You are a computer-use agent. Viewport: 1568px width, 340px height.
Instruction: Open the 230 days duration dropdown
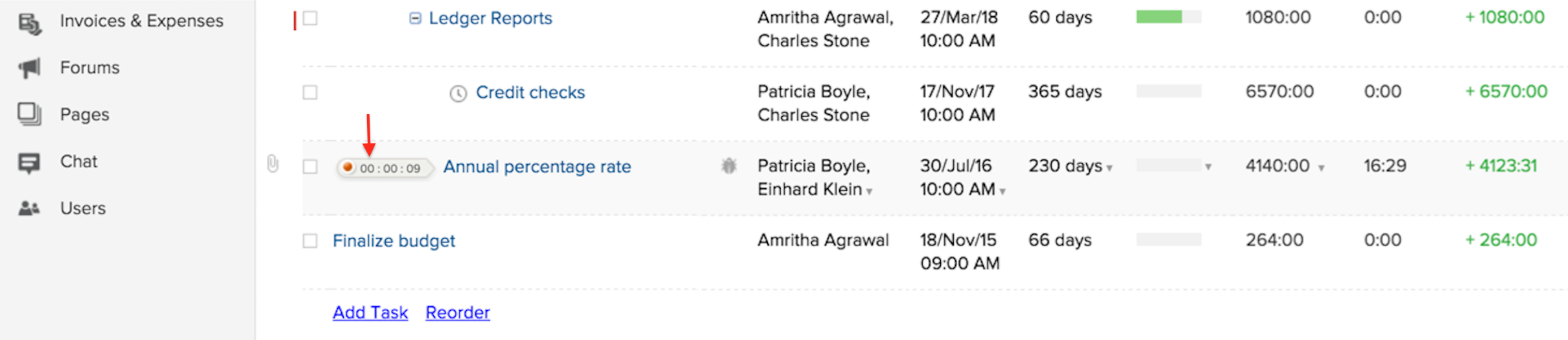pyautogui.click(x=1110, y=169)
